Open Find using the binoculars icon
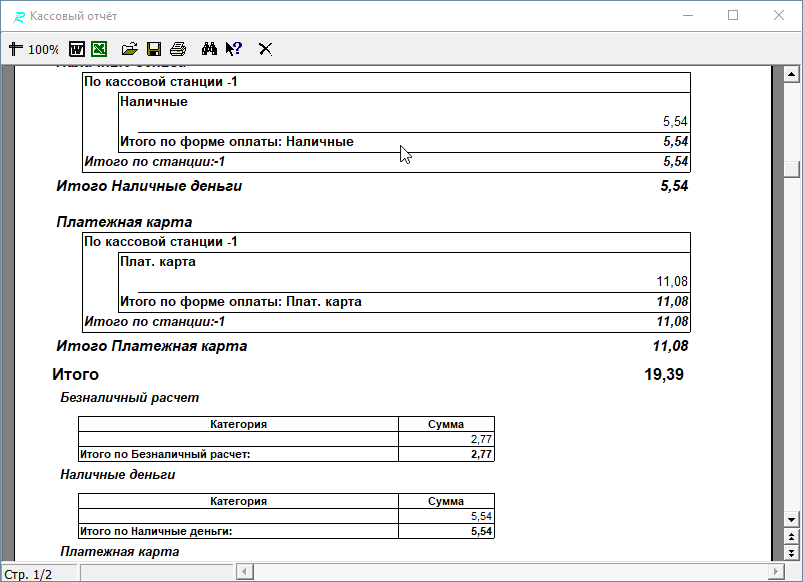The height and width of the screenshot is (582, 803). tap(210, 48)
